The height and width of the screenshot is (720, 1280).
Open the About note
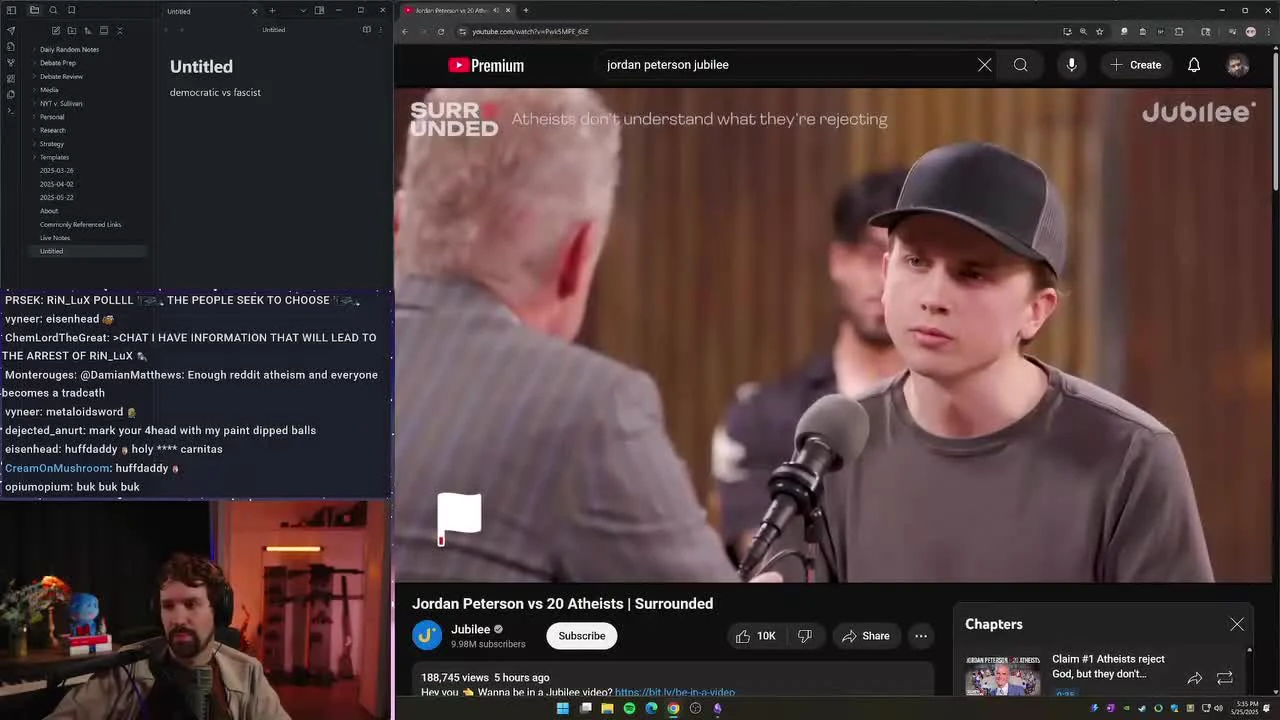pyautogui.click(x=49, y=211)
